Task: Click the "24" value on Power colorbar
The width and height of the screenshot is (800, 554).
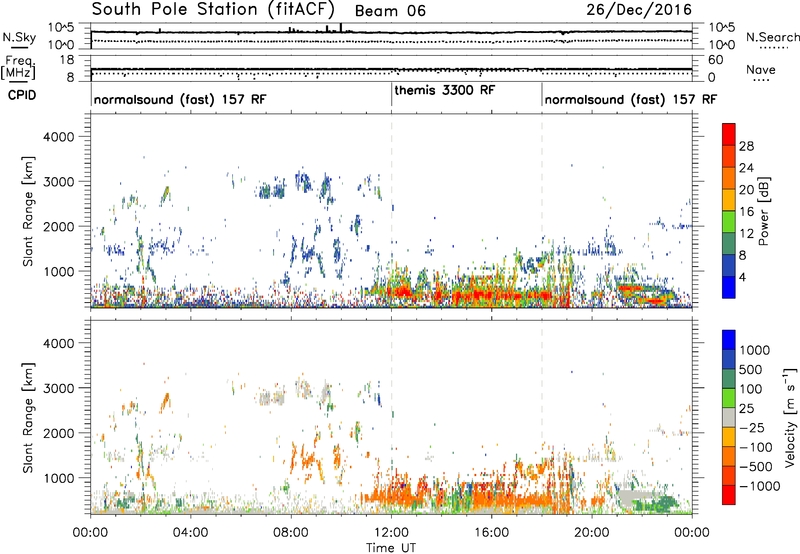Action: [x=746, y=168]
